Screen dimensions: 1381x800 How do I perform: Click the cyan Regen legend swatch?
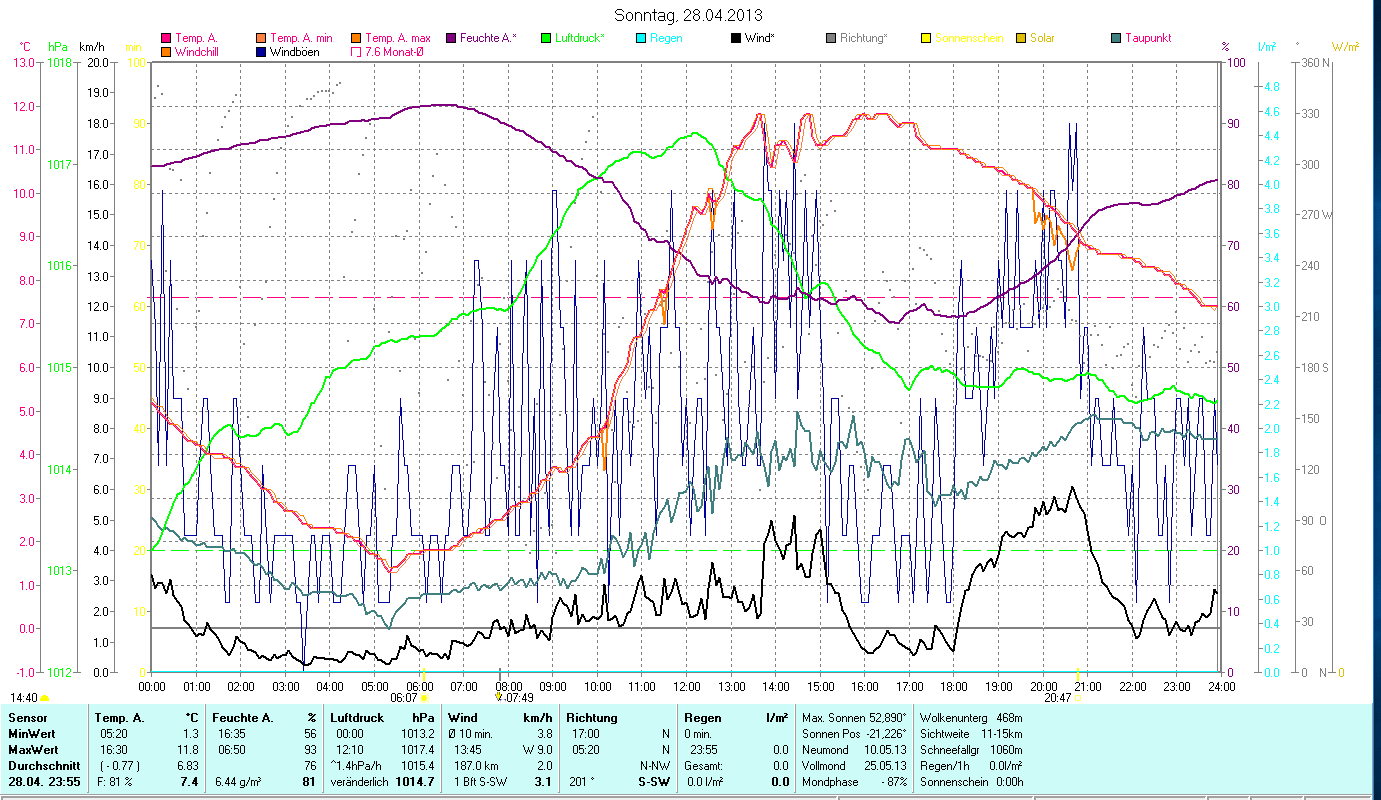pyautogui.click(x=641, y=38)
